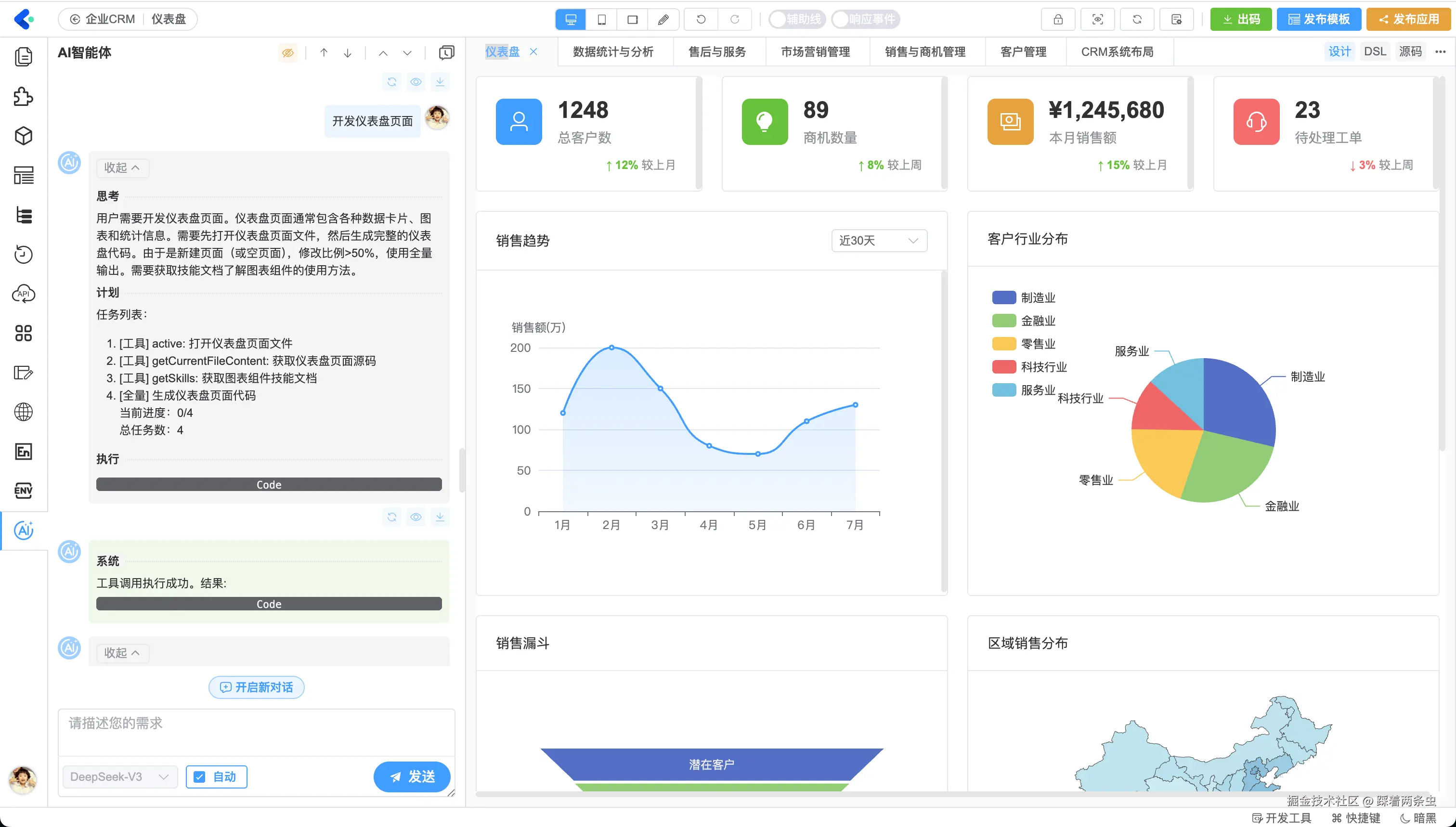Click the undo arrow in toolbar

701,19
